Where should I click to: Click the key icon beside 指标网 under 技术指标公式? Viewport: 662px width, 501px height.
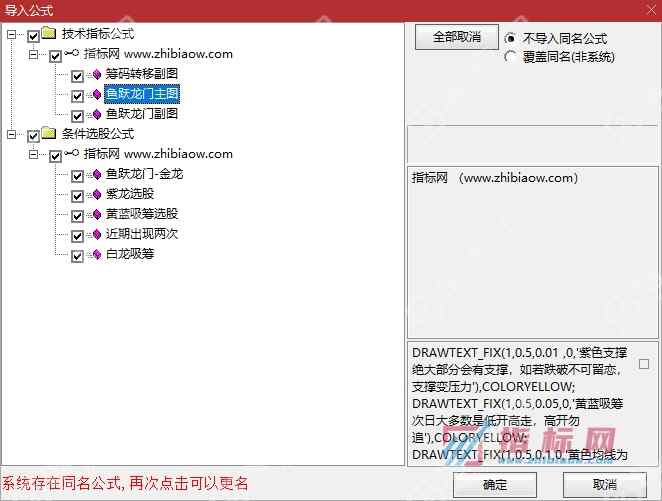pyautogui.click(x=72, y=53)
